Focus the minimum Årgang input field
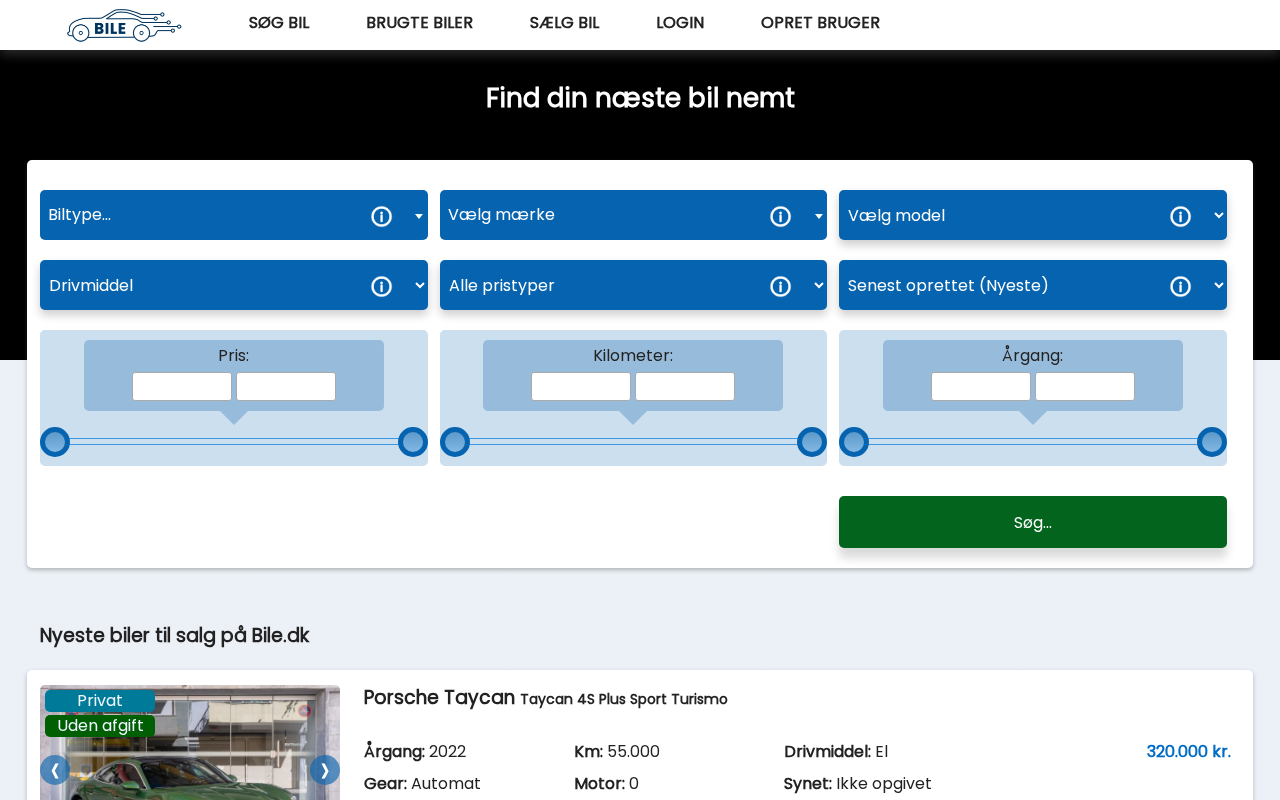 [981, 387]
